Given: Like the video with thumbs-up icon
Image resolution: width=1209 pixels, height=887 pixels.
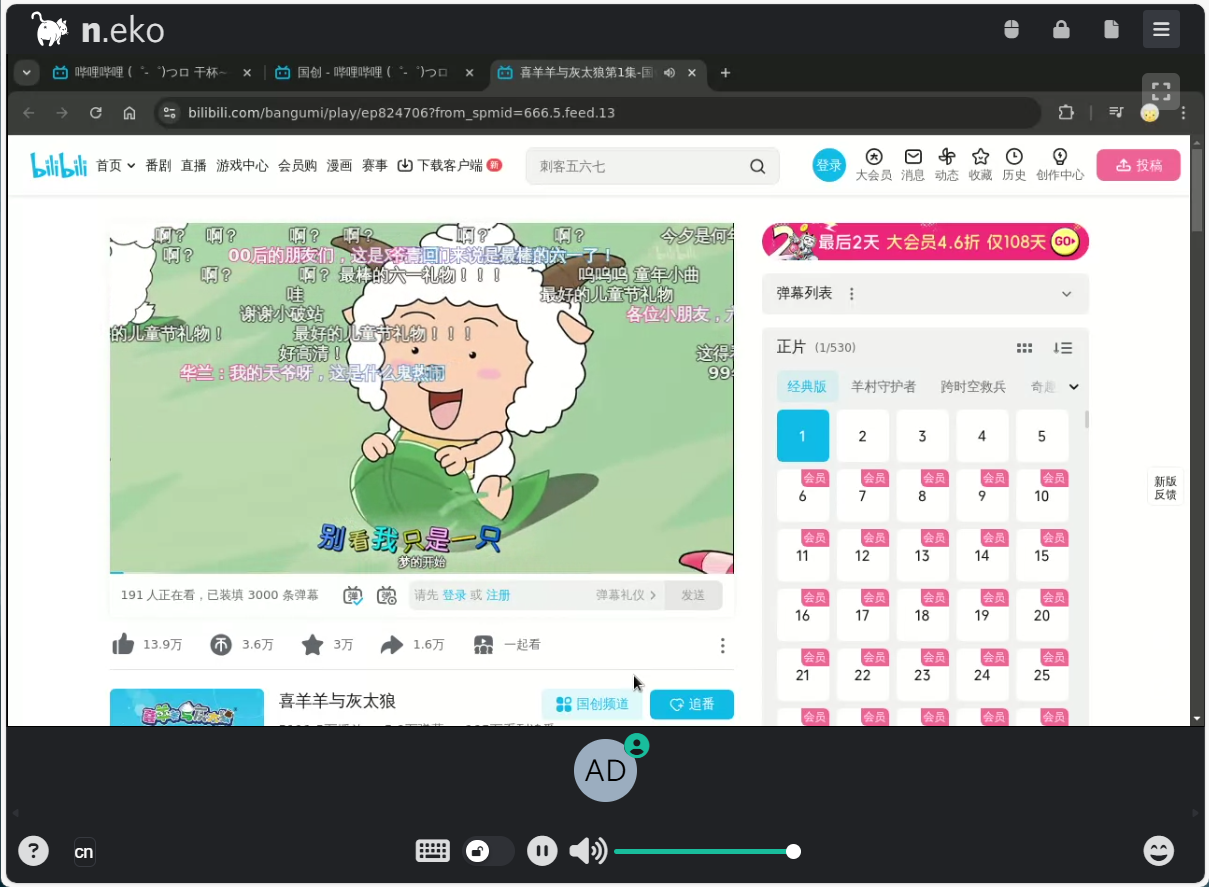Looking at the screenshot, I should click(x=123, y=644).
